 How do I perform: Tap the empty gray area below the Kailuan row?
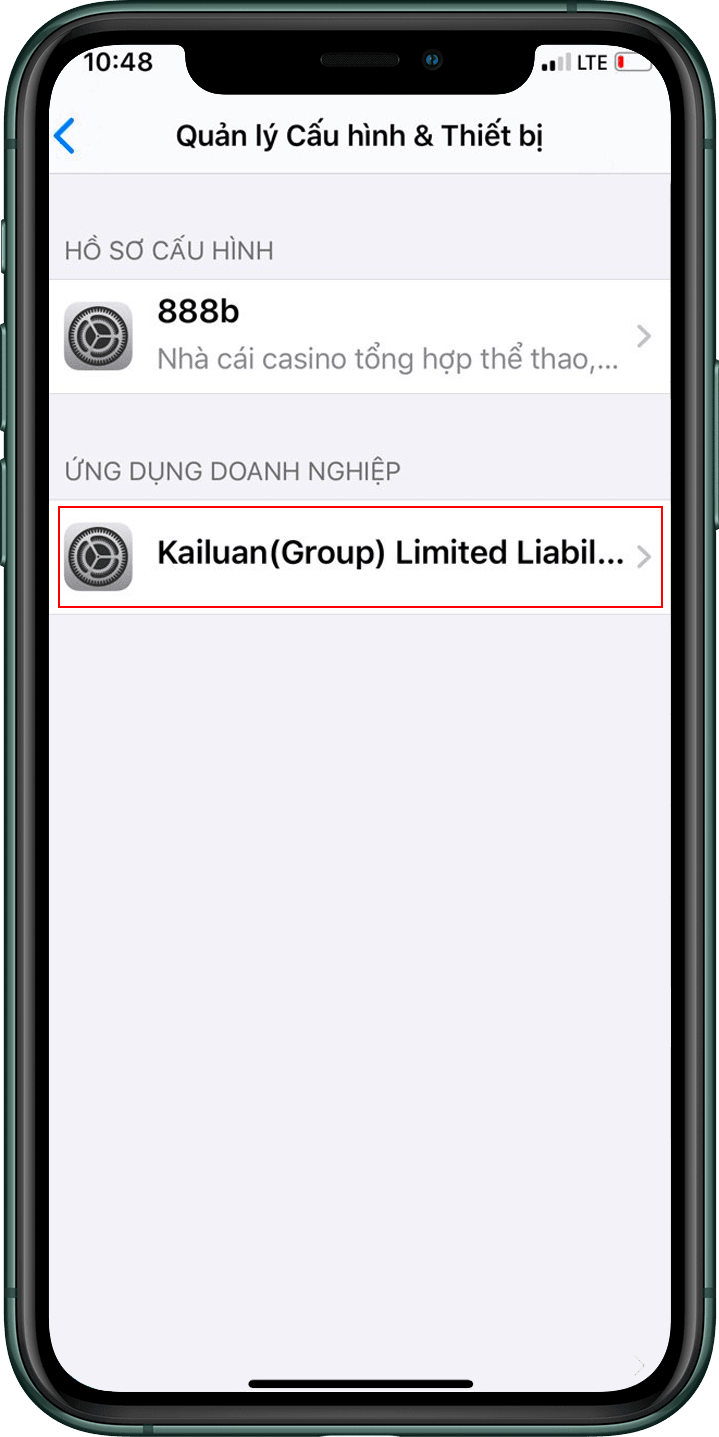(359, 980)
